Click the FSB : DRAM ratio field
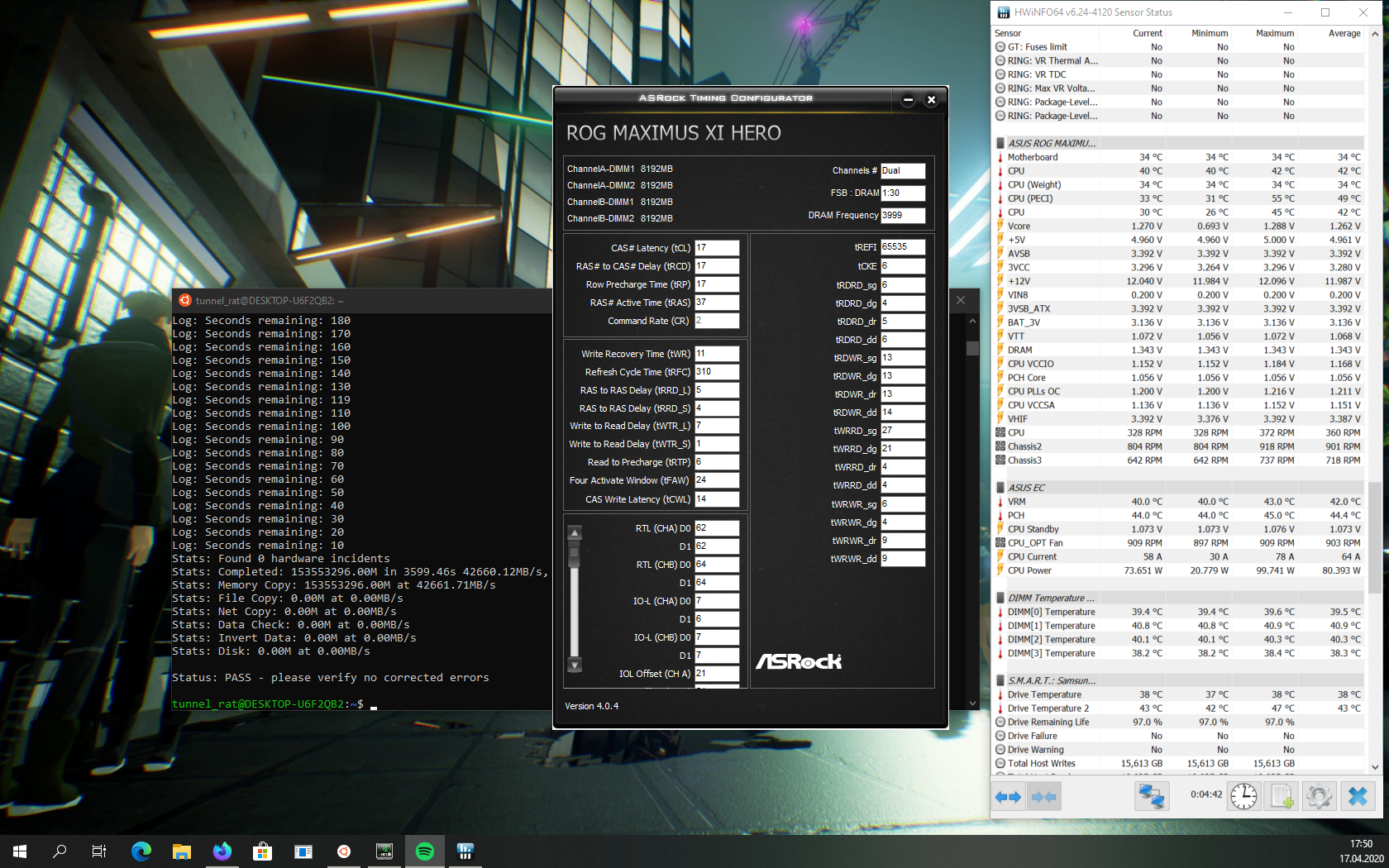 coord(903,193)
